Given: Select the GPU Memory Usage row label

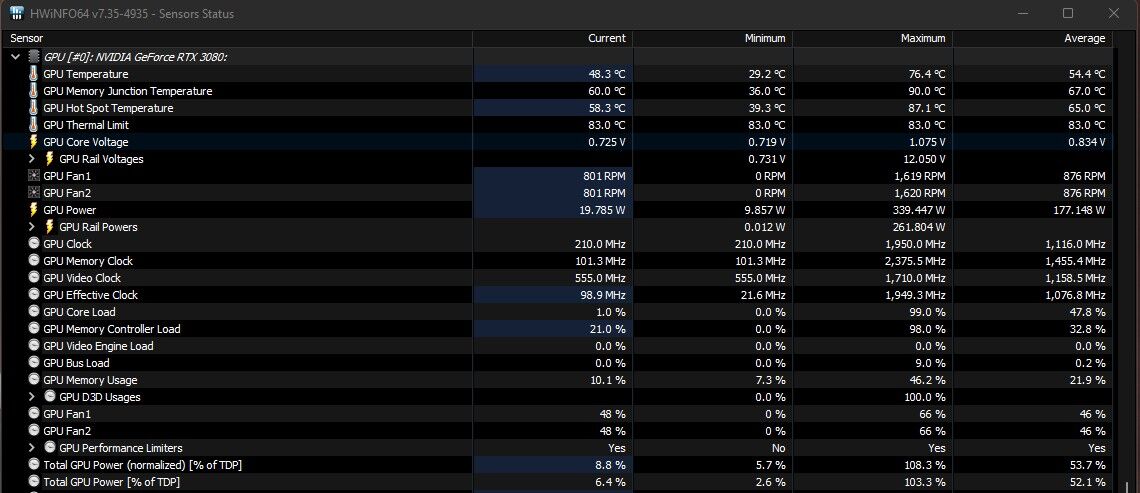Looking at the screenshot, I should [90, 380].
